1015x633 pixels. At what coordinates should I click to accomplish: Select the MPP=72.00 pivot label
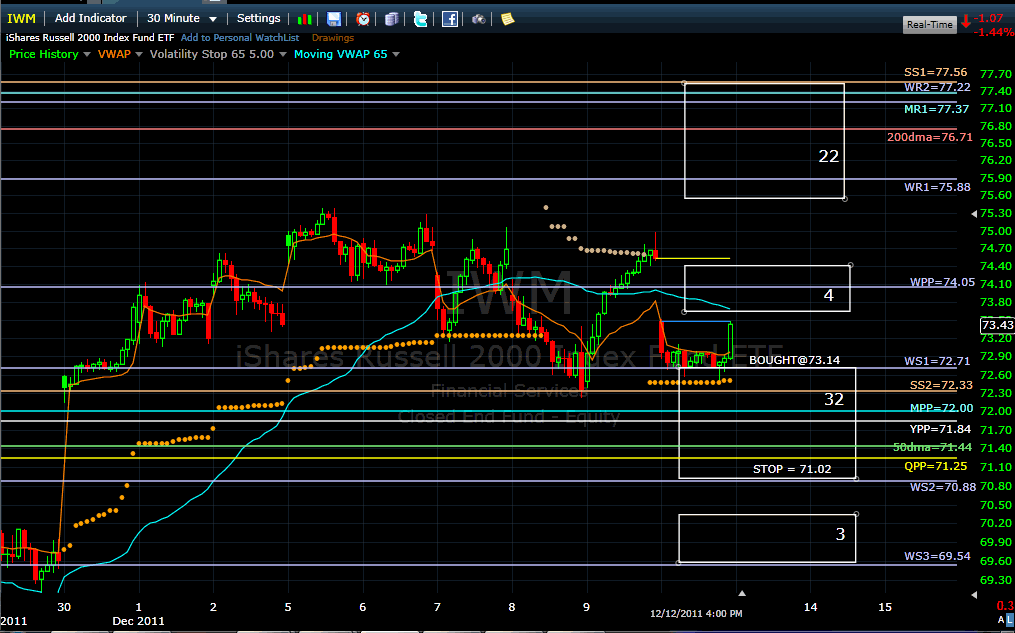pyautogui.click(x=941, y=408)
